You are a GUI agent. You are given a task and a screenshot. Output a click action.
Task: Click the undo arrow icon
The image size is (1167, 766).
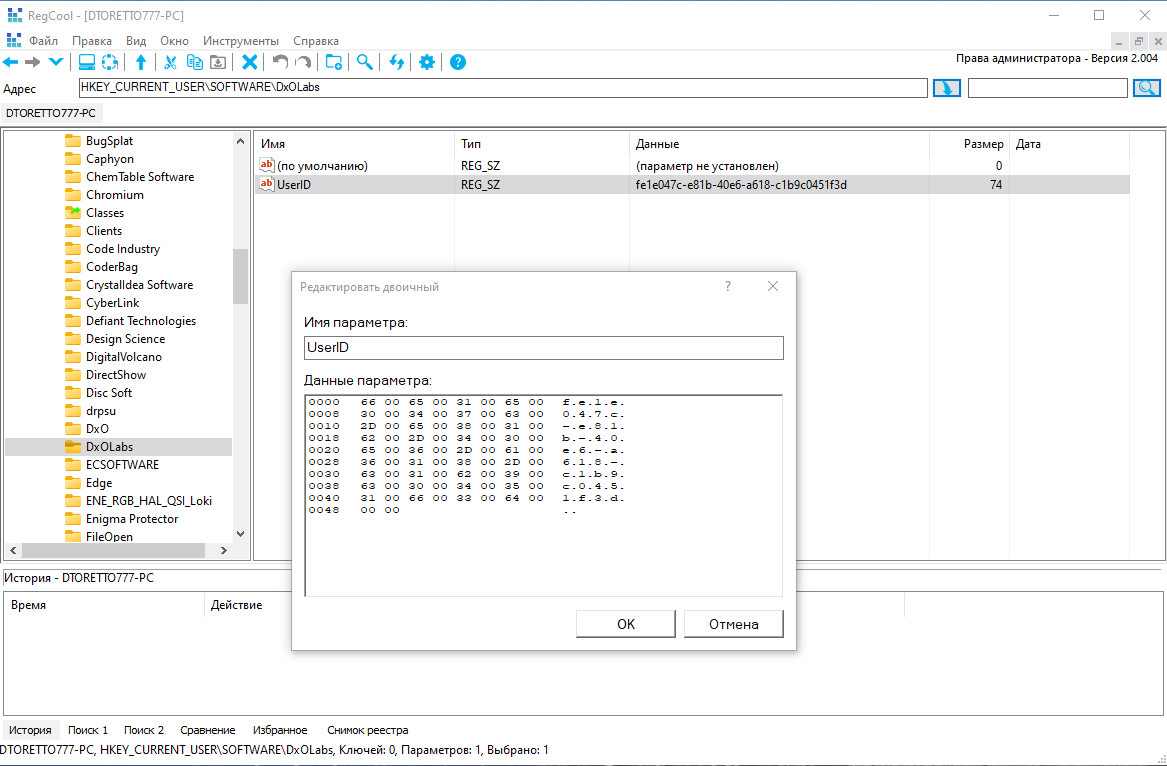[x=280, y=63]
